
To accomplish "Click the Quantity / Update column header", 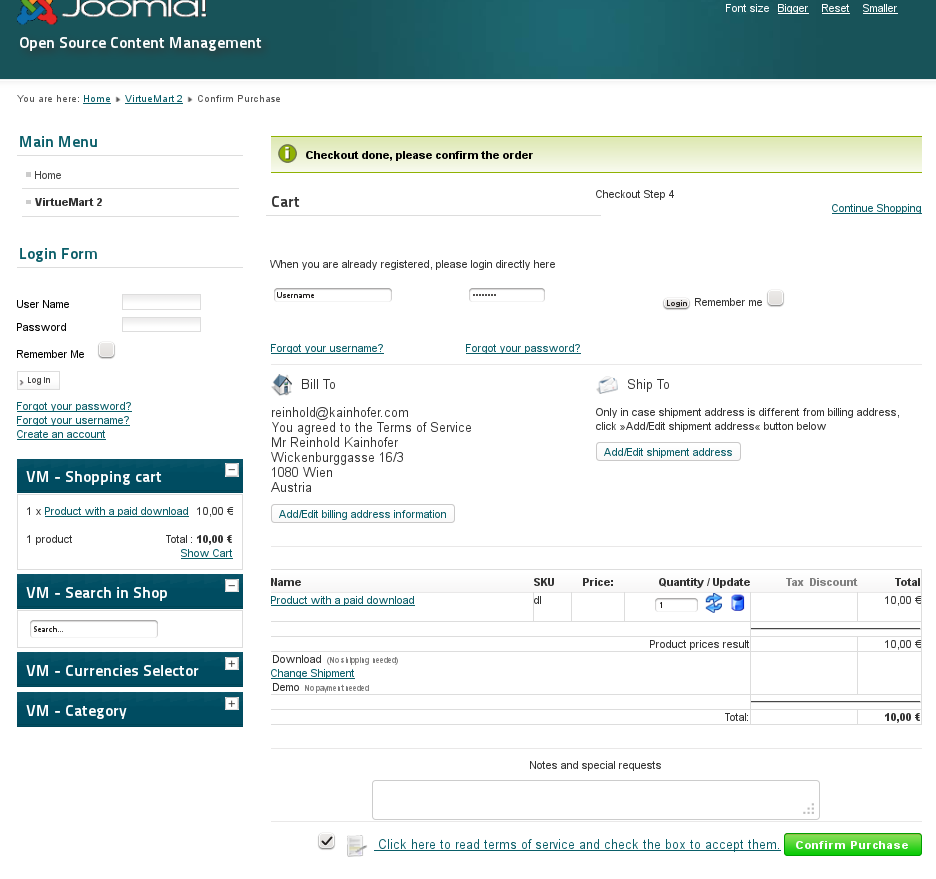I will click(704, 582).
